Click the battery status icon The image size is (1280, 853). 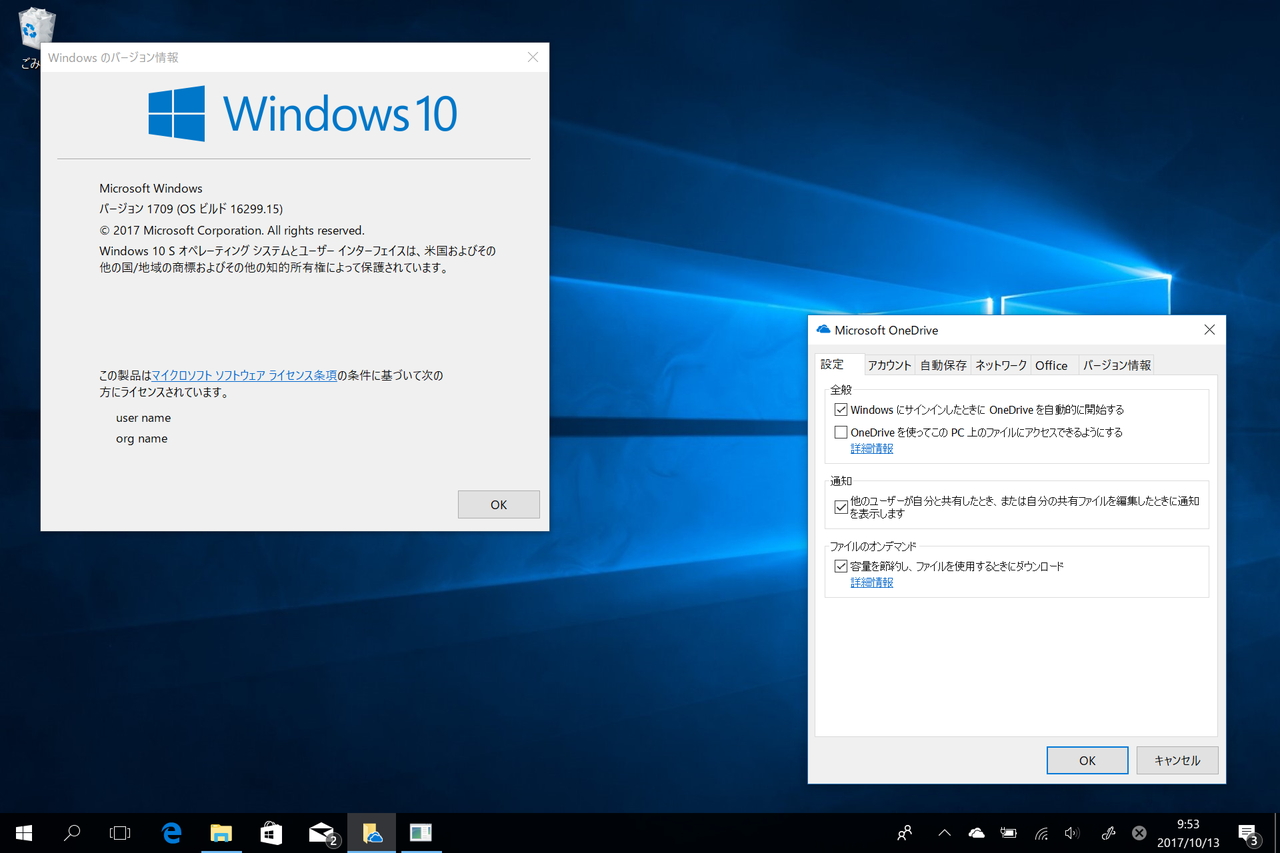(1008, 832)
